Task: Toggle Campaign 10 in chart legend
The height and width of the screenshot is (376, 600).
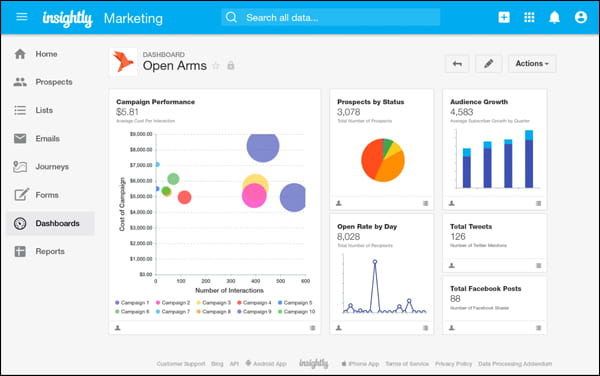Action: point(297,312)
